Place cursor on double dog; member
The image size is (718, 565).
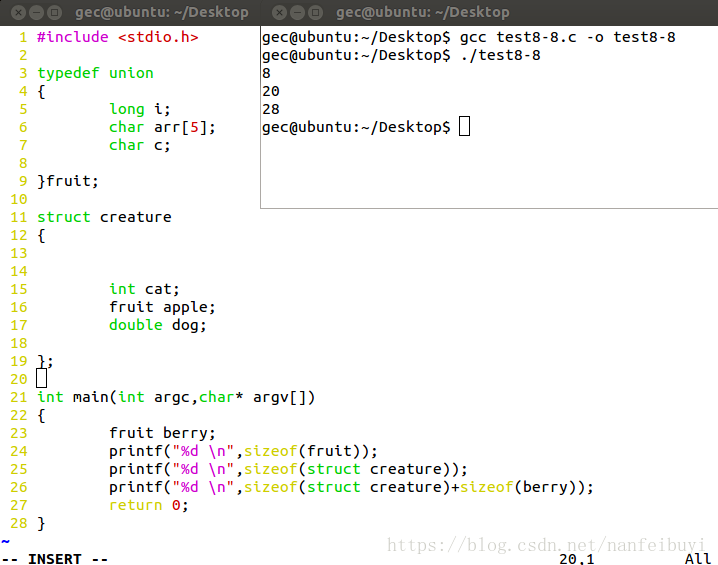(158, 326)
